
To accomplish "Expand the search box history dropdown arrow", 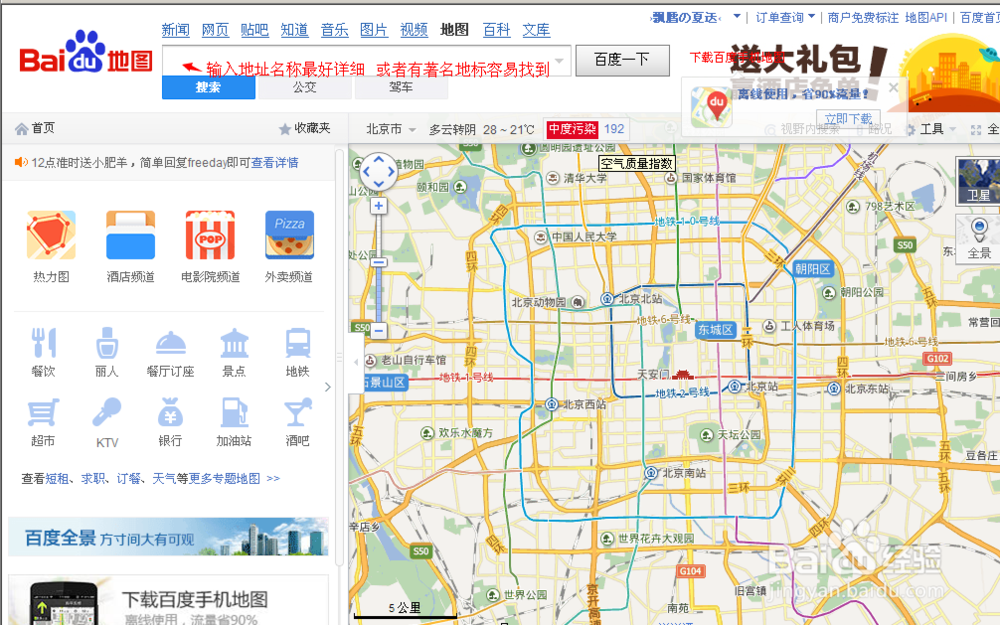I will tap(559, 61).
